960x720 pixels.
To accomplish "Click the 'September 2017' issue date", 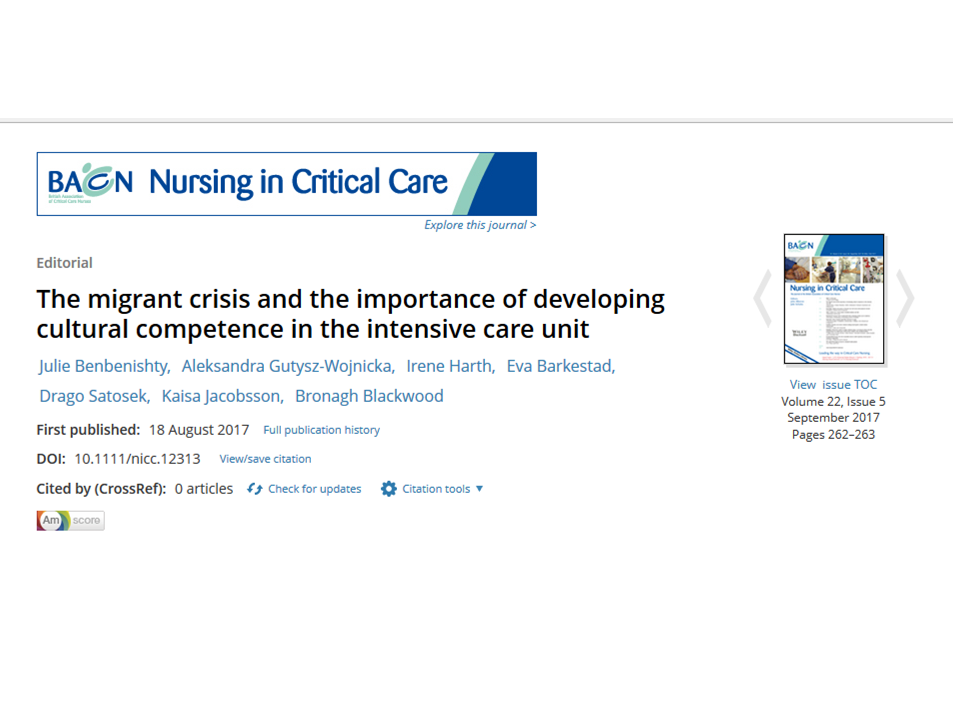I will (x=833, y=418).
